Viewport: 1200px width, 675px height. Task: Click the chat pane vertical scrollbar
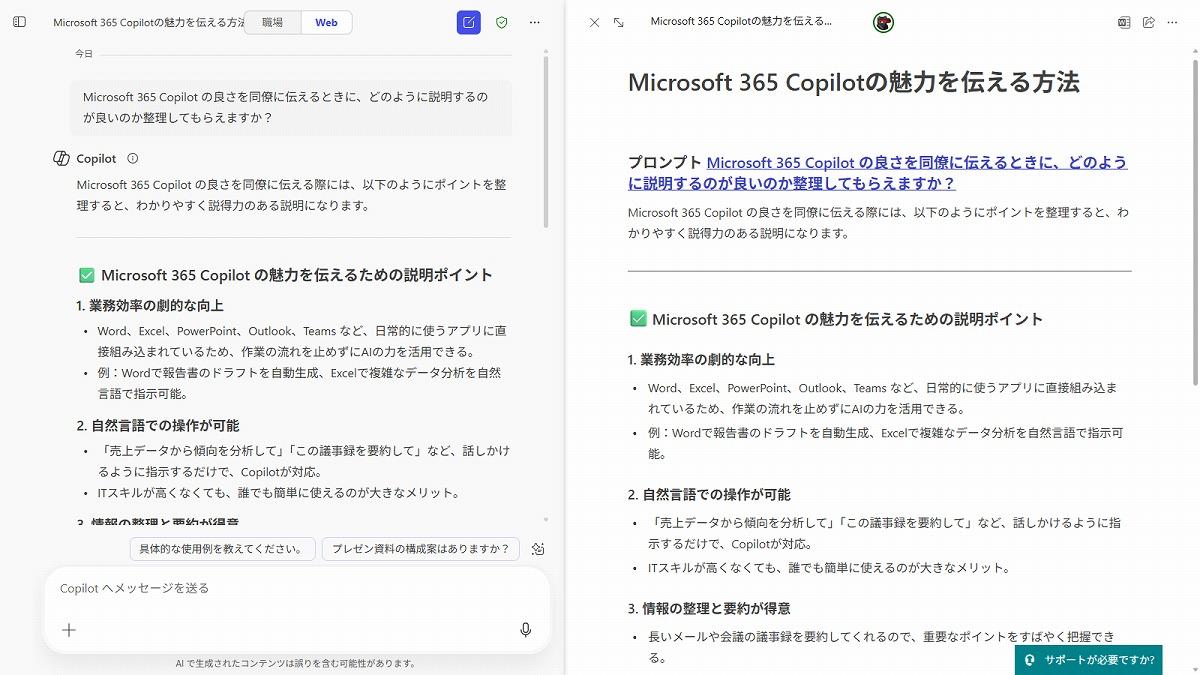click(x=546, y=140)
